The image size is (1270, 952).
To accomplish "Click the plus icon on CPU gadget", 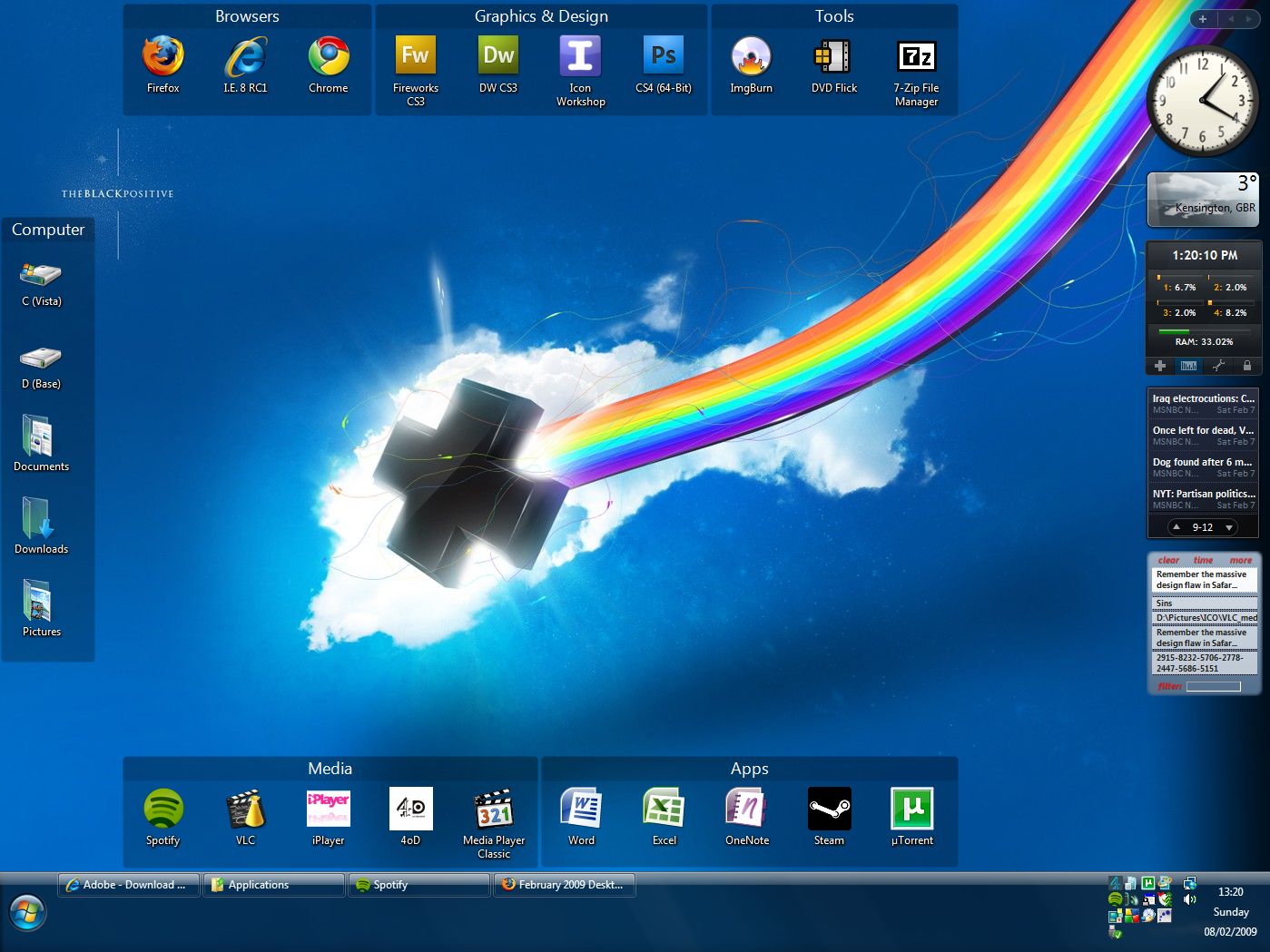I will coord(1160,366).
